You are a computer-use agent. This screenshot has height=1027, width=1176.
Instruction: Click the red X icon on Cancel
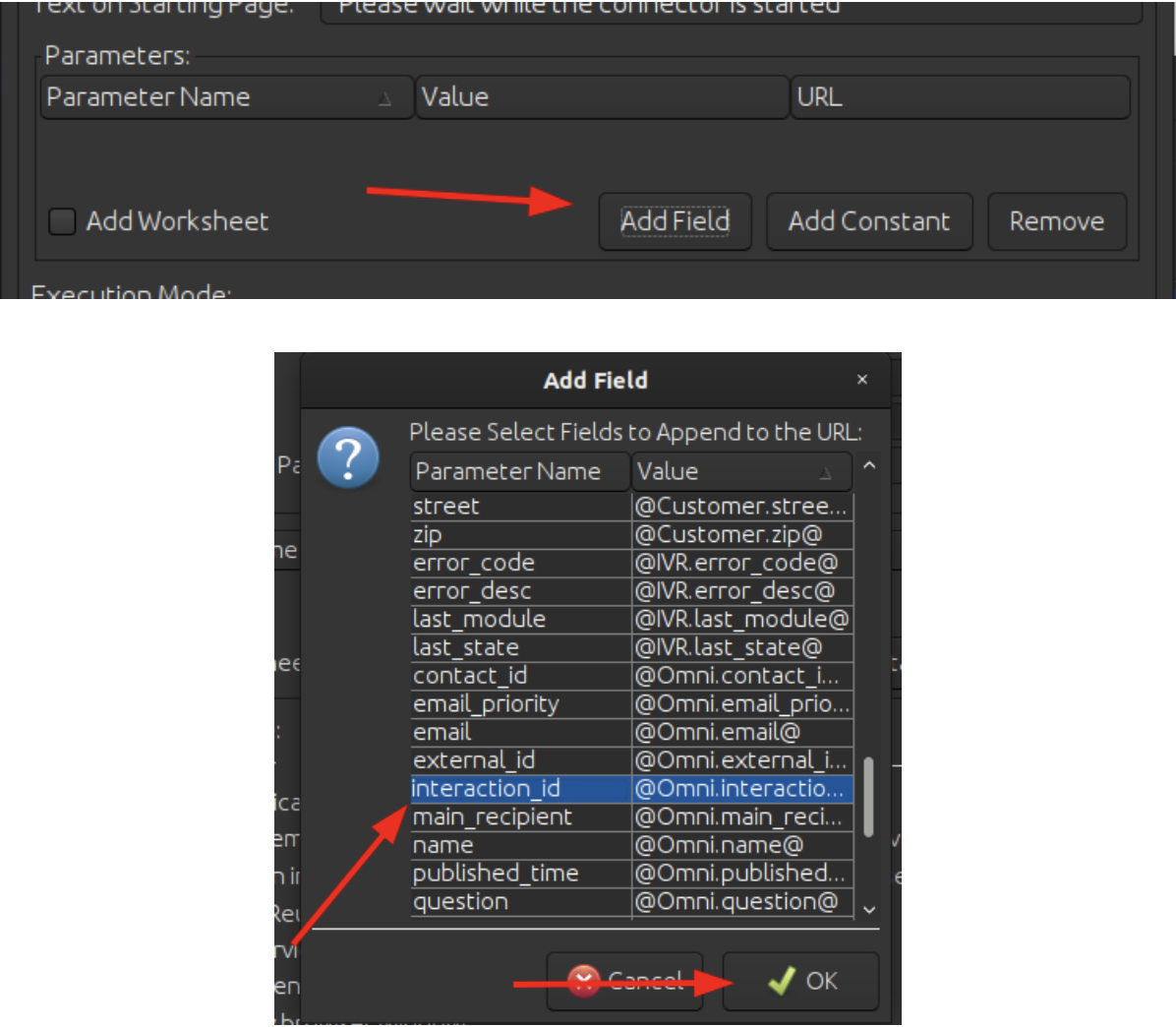tap(583, 981)
